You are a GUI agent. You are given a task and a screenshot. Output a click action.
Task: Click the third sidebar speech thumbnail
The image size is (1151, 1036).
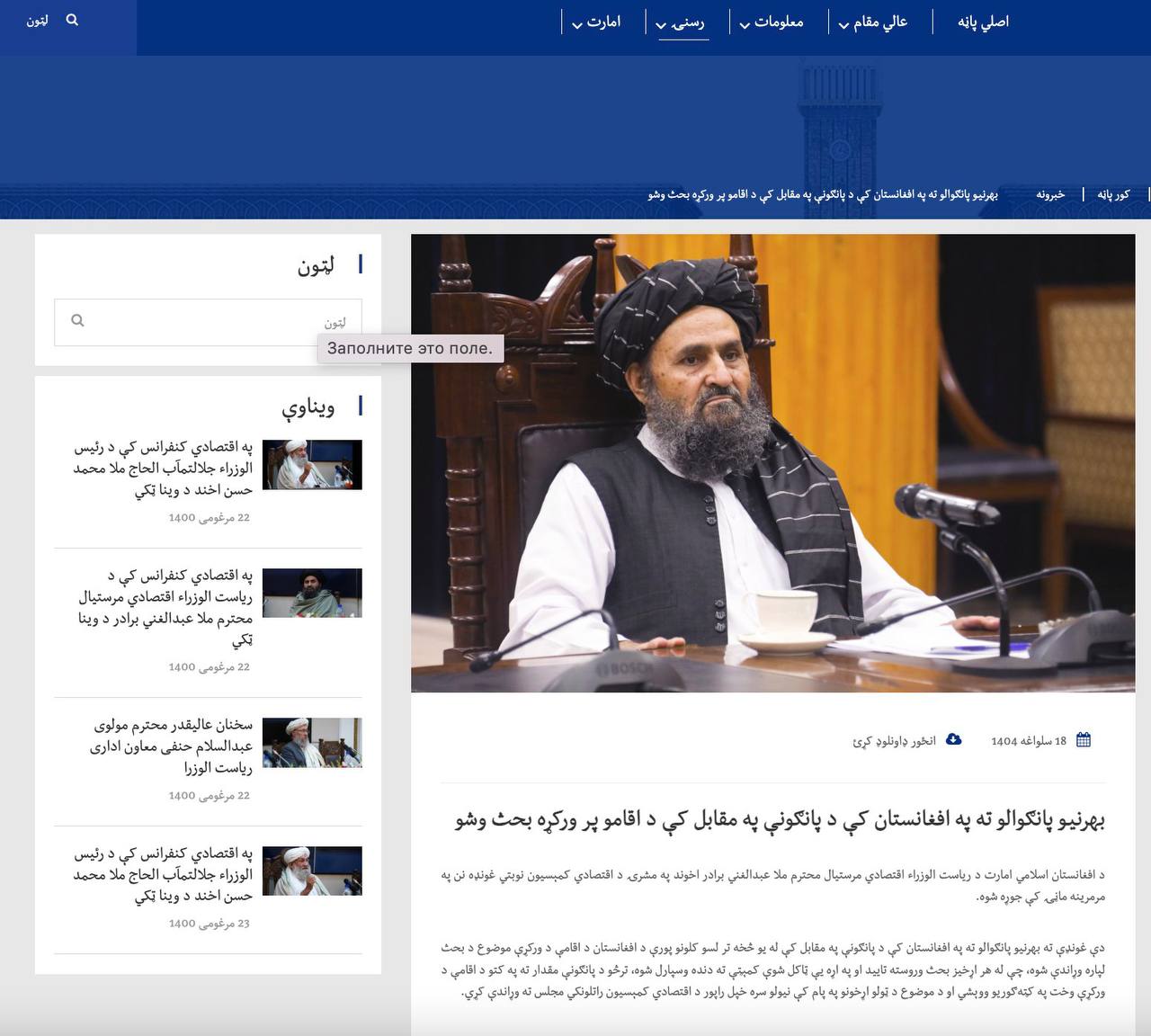point(312,742)
